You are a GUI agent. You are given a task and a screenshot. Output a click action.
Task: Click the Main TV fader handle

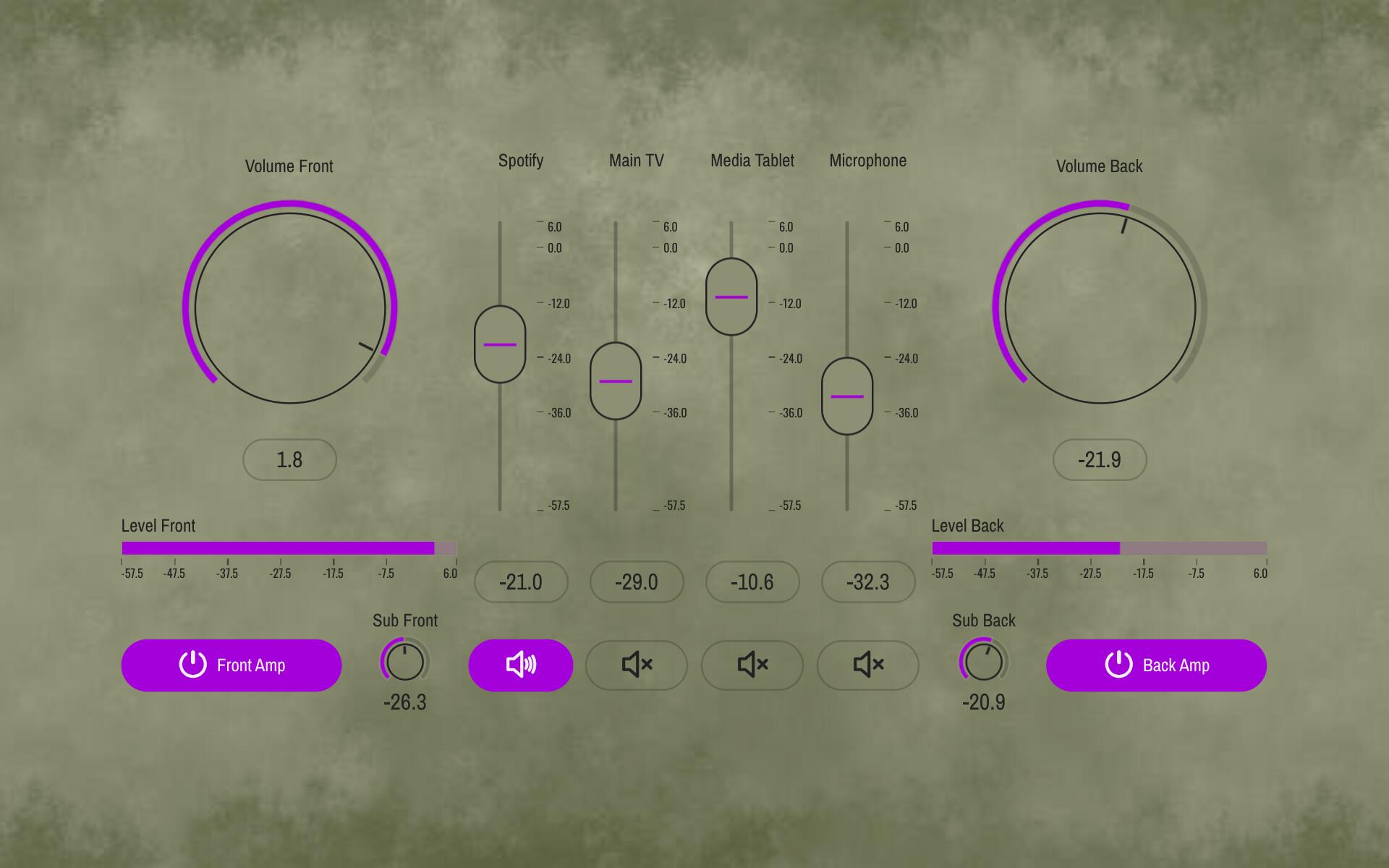(x=616, y=381)
